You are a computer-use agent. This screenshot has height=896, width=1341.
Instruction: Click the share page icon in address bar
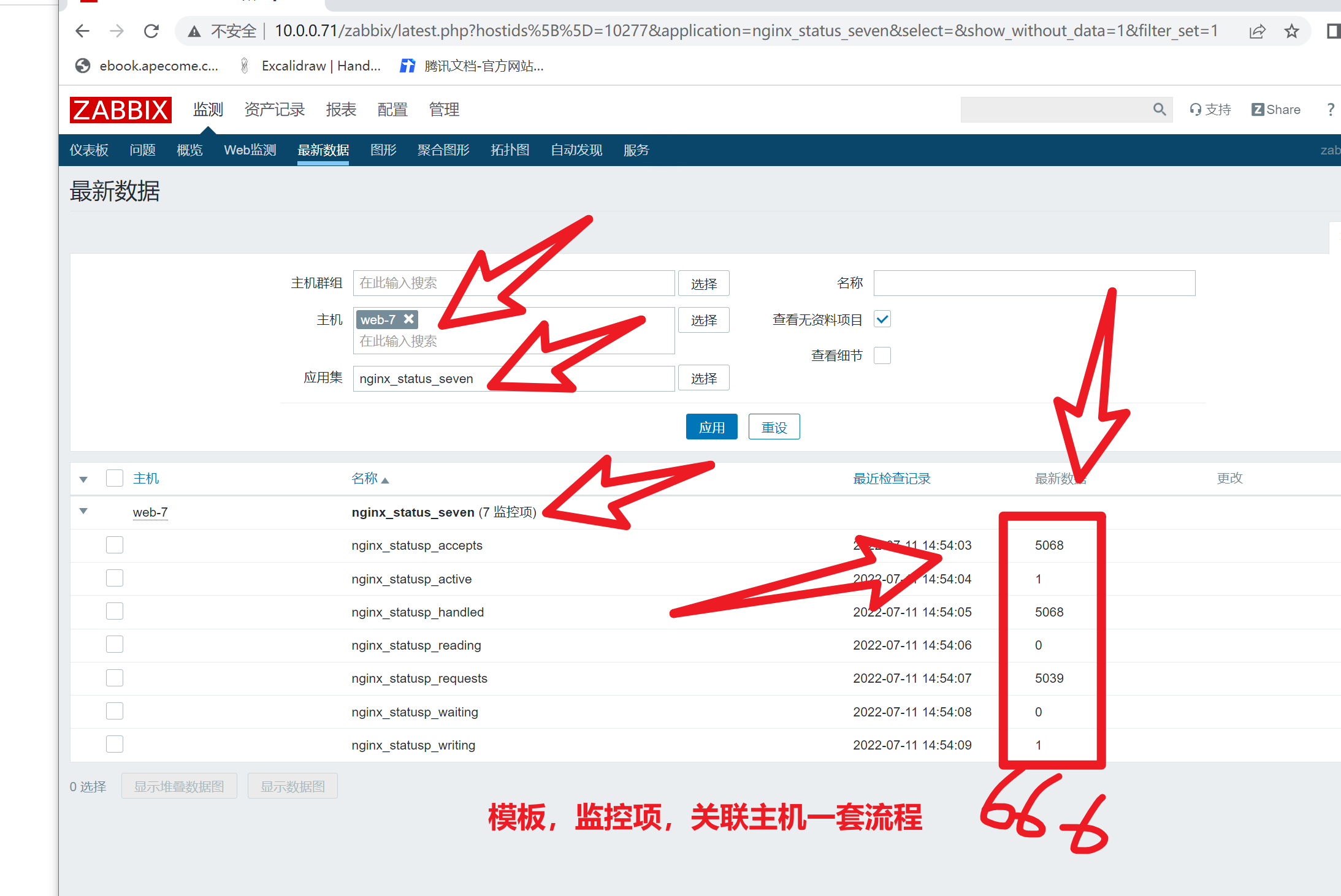[1257, 31]
